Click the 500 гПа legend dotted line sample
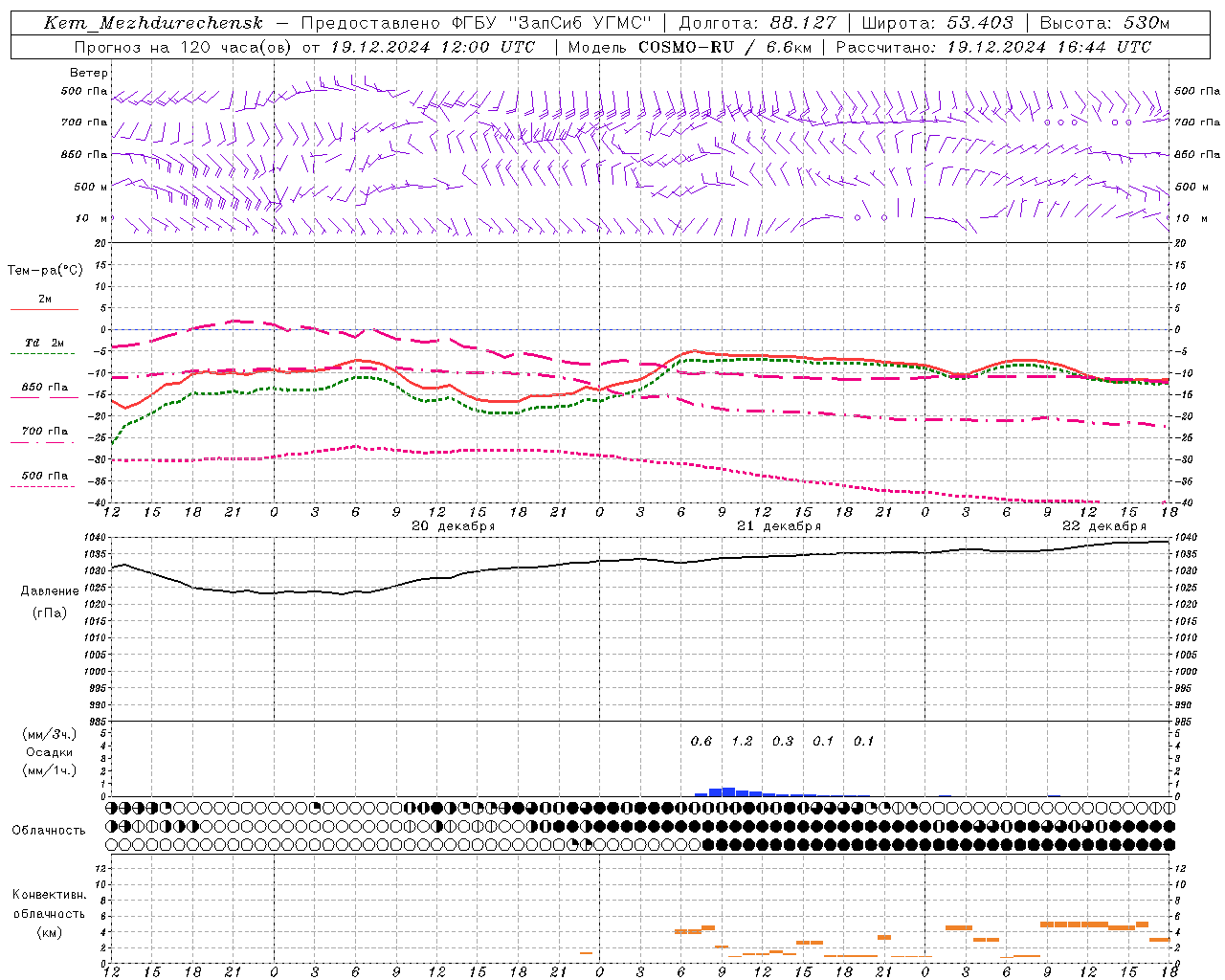 [x=43, y=486]
